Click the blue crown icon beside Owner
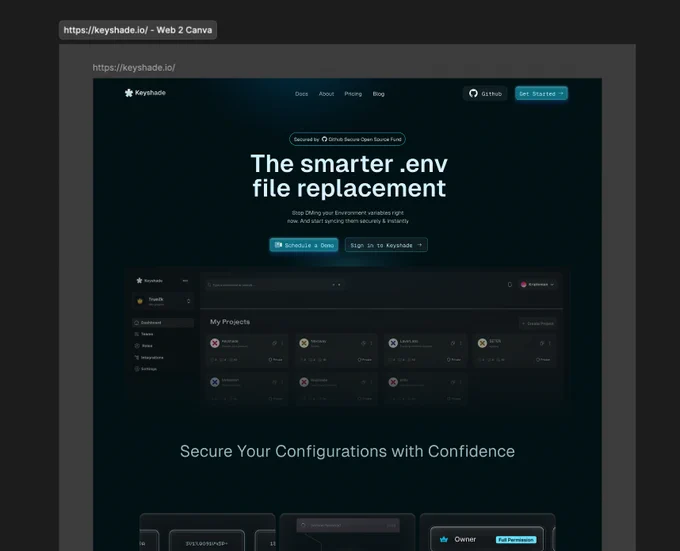 click(444, 539)
